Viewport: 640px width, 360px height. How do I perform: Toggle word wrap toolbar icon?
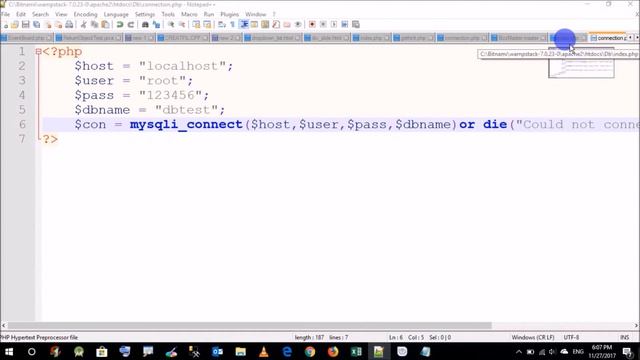coord(222,24)
